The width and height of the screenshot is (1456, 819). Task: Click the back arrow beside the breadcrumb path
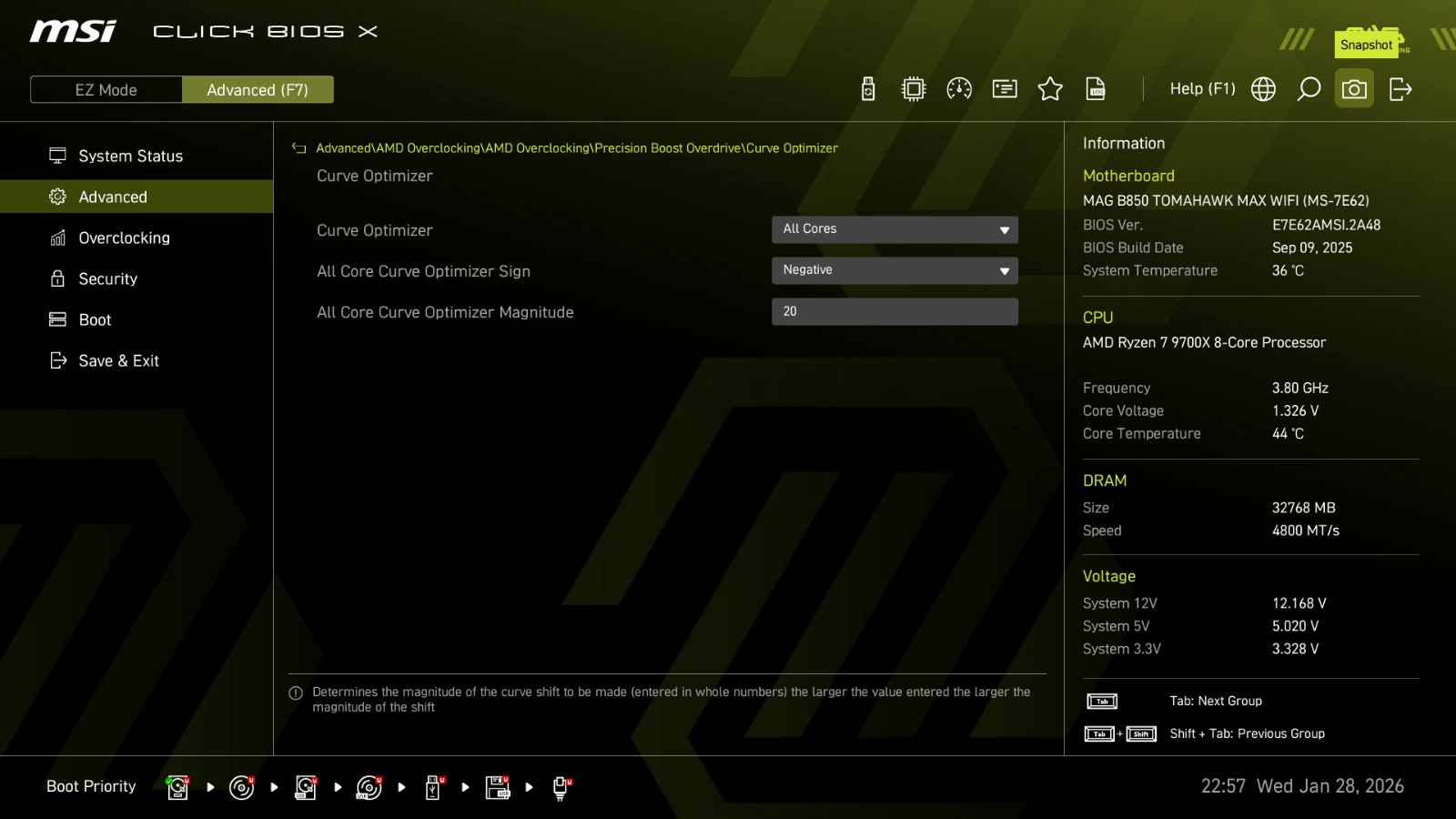tap(298, 148)
